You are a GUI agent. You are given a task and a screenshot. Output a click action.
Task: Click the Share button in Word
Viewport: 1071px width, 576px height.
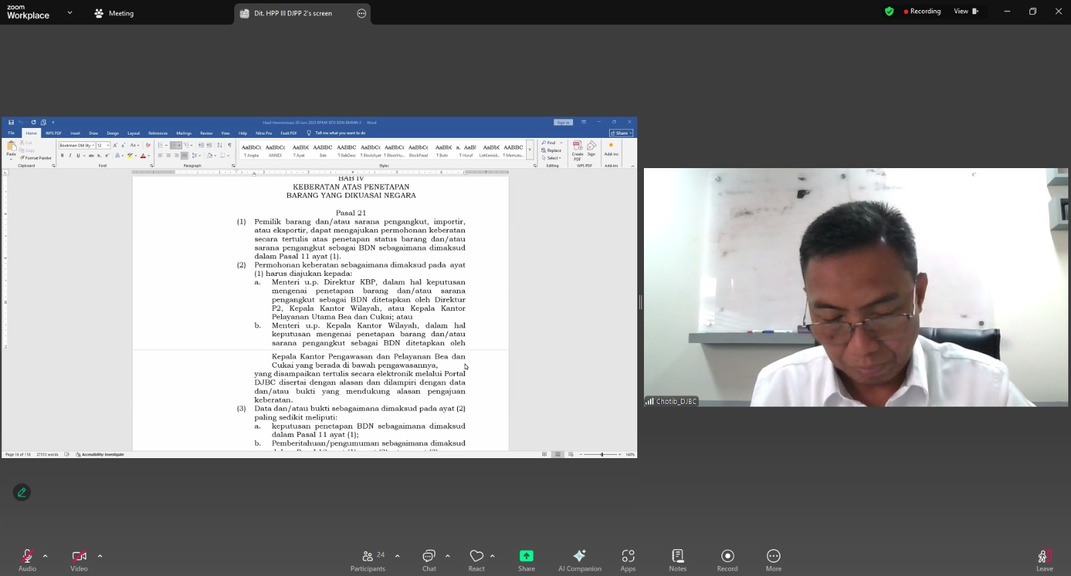click(x=622, y=133)
